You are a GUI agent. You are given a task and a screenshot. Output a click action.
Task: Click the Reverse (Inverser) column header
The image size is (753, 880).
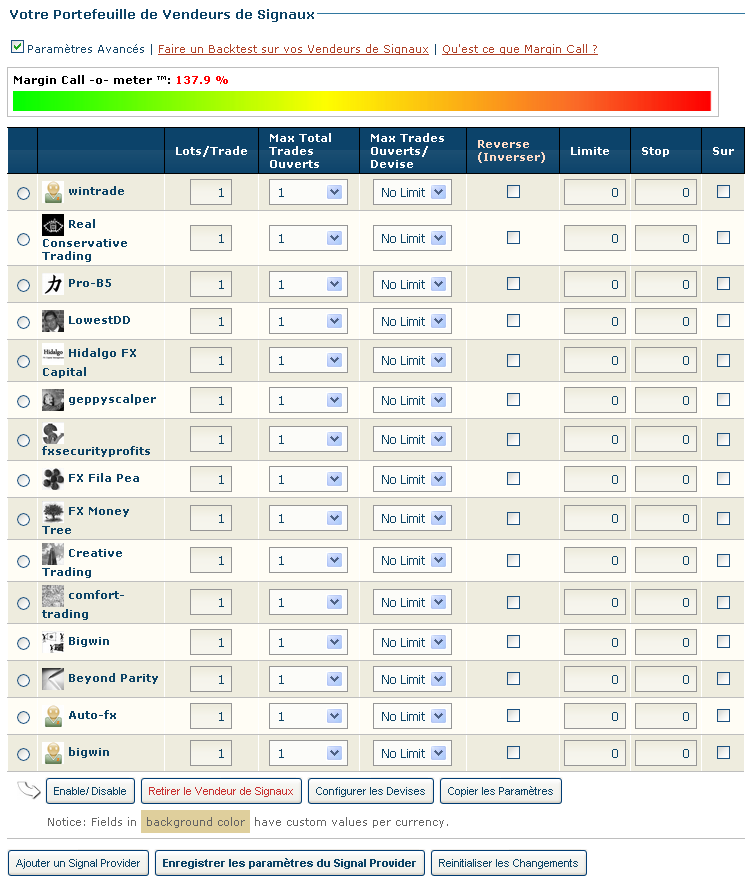(510, 151)
